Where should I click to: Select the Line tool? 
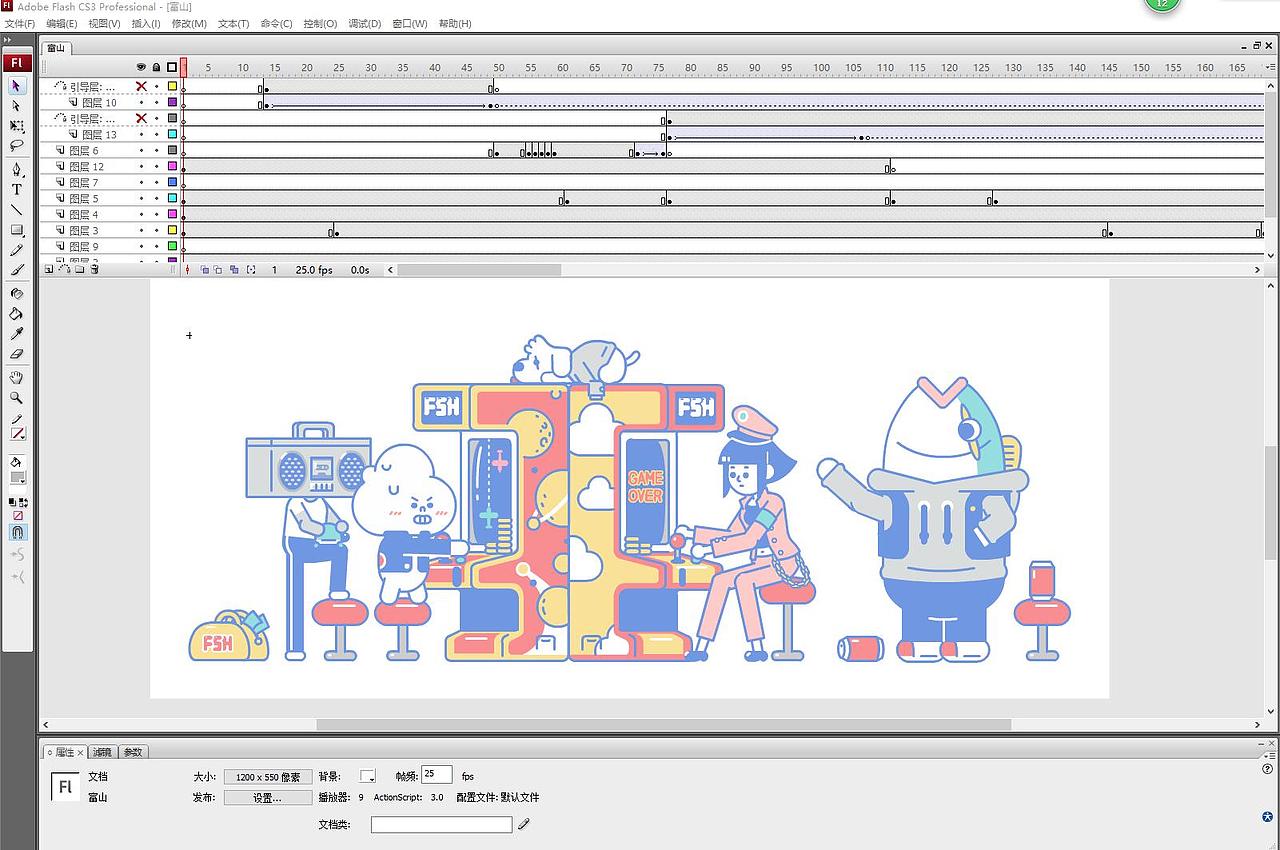click(x=16, y=210)
